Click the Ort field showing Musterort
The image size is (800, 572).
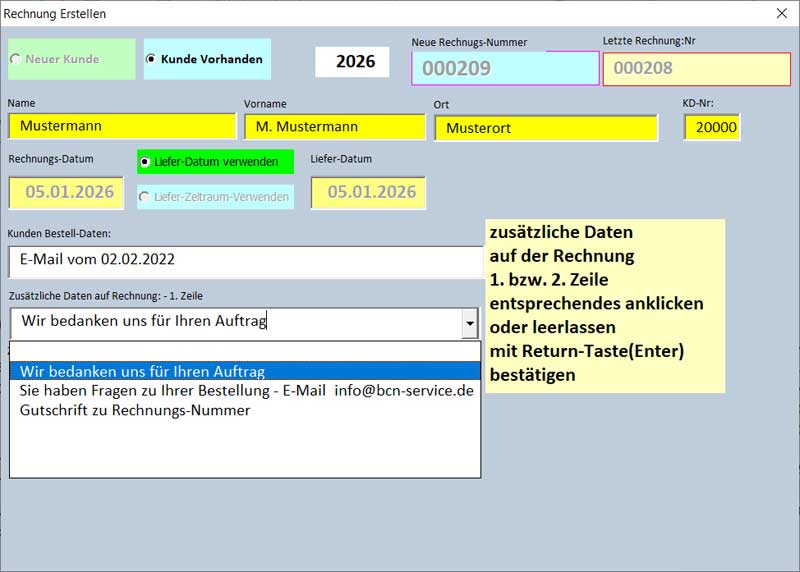tap(545, 128)
